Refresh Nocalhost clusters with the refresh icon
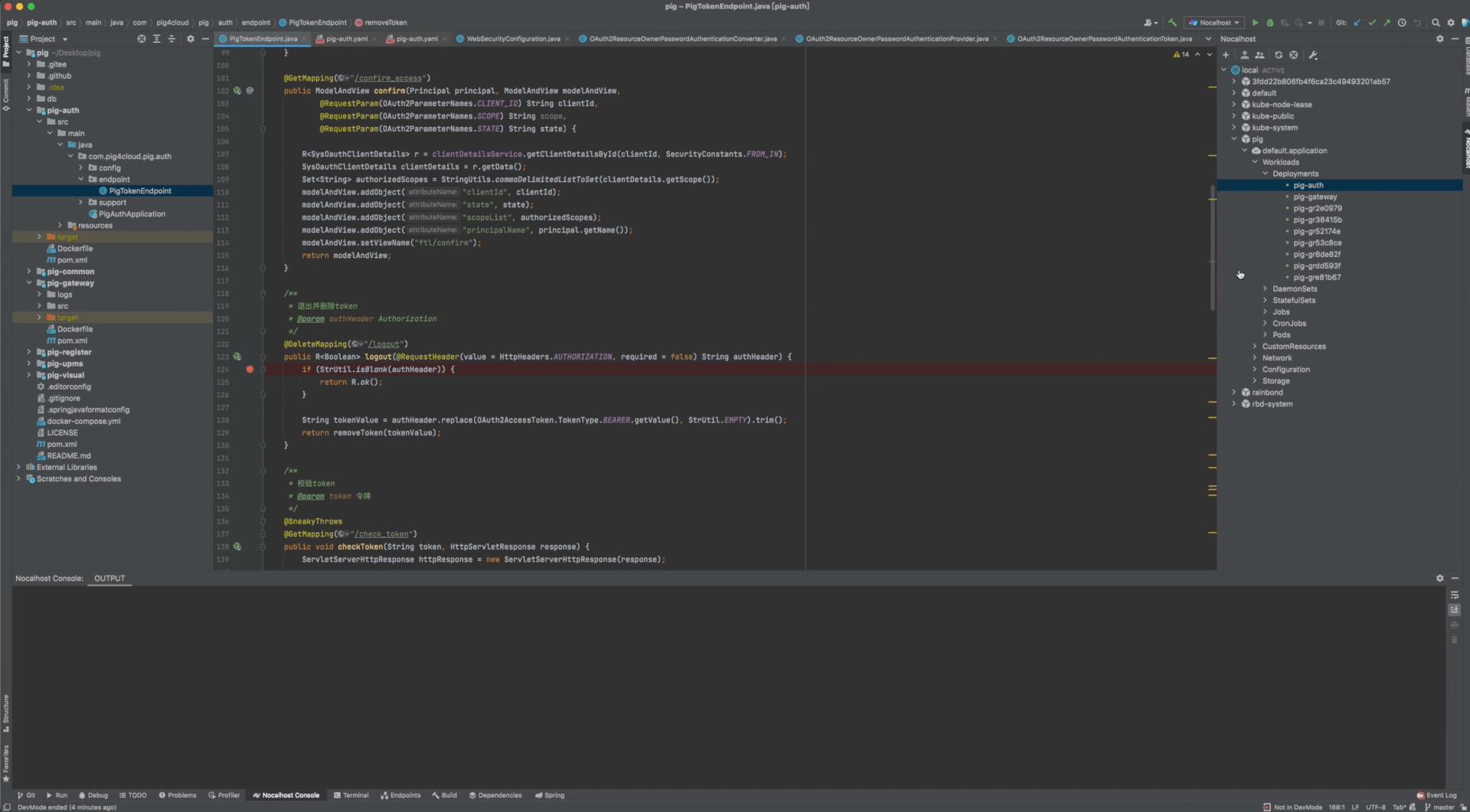 pos(1279,54)
